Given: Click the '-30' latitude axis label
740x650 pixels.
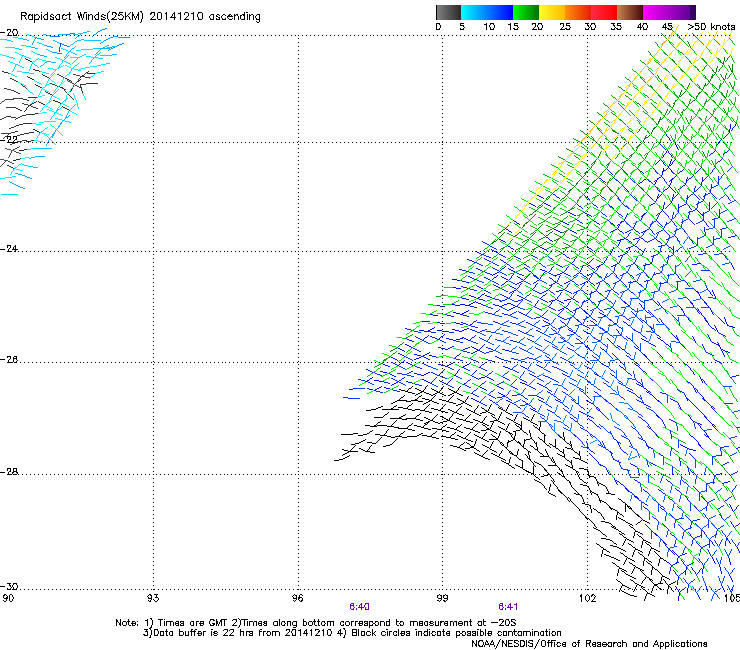Looking at the screenshot, I should [9, 587].
